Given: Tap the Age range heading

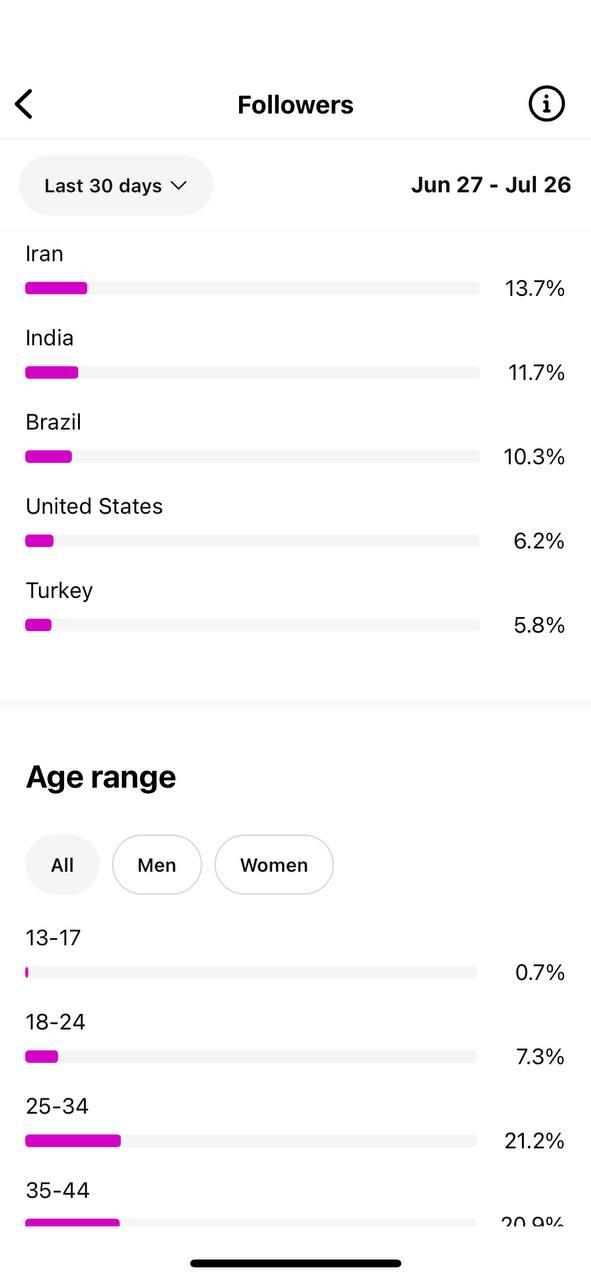Looking at the screenshot, I should tap(101, 777).
